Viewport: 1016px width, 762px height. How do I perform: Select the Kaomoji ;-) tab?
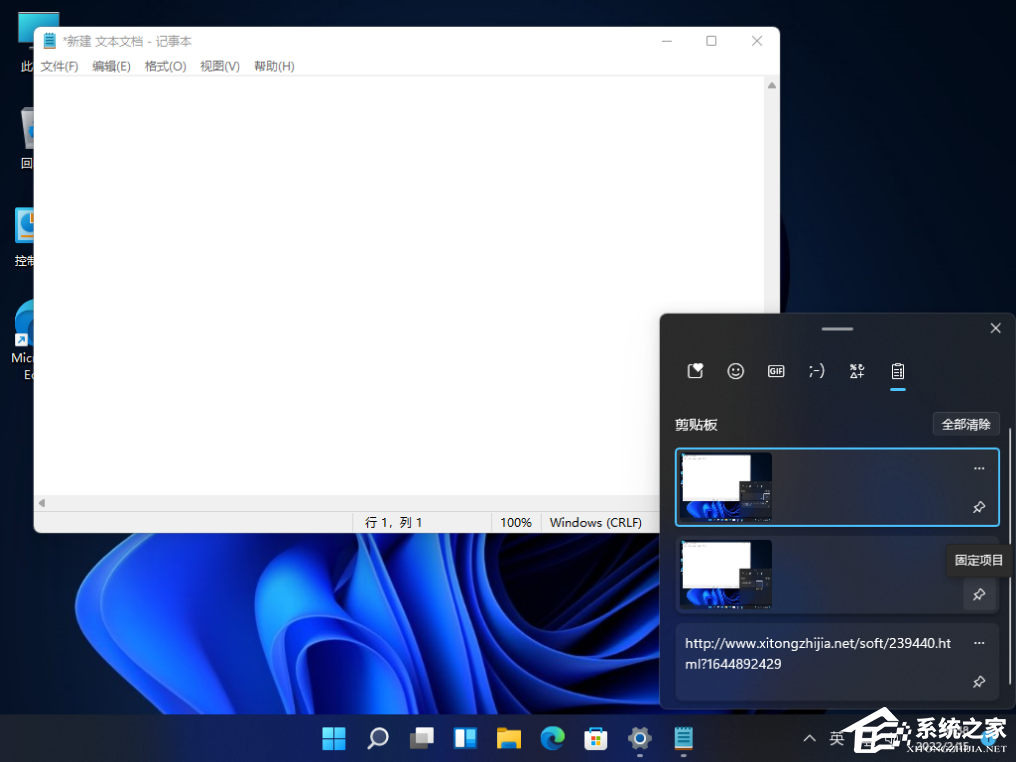pyautogui.click(x=816, y=371)
